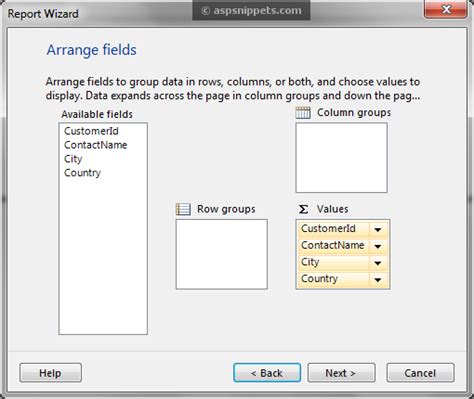Click the Help button
Image resolution: width=474 pixels, height=399 pixels.
50,373
